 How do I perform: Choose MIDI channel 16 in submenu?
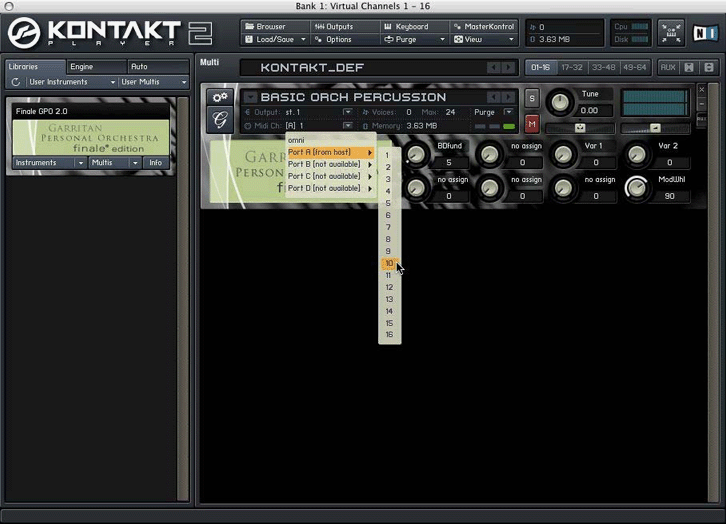tap(389, 335)
